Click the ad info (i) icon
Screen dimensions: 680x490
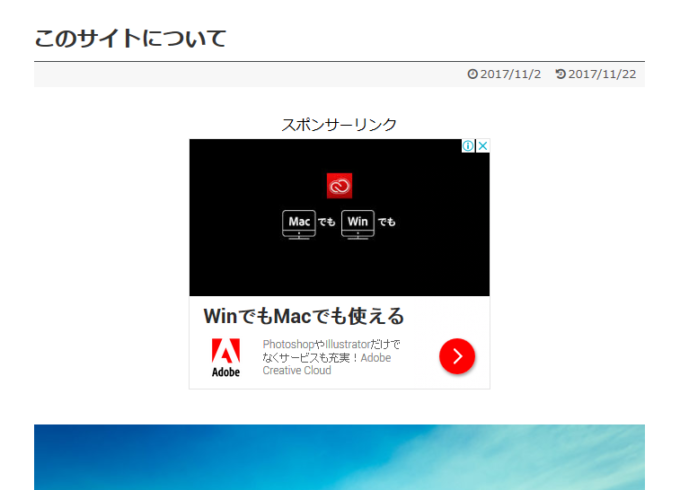[x=468, y=146]
